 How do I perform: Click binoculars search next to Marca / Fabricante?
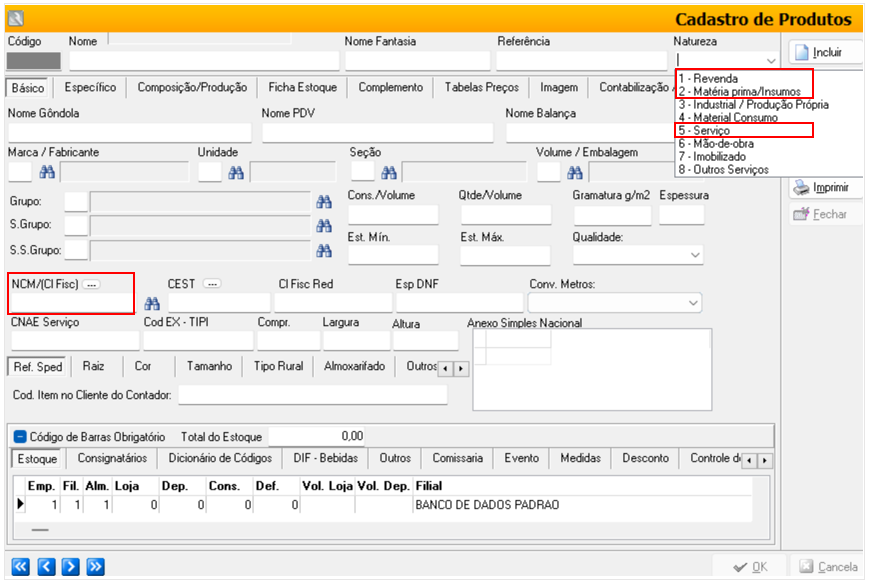46,173
